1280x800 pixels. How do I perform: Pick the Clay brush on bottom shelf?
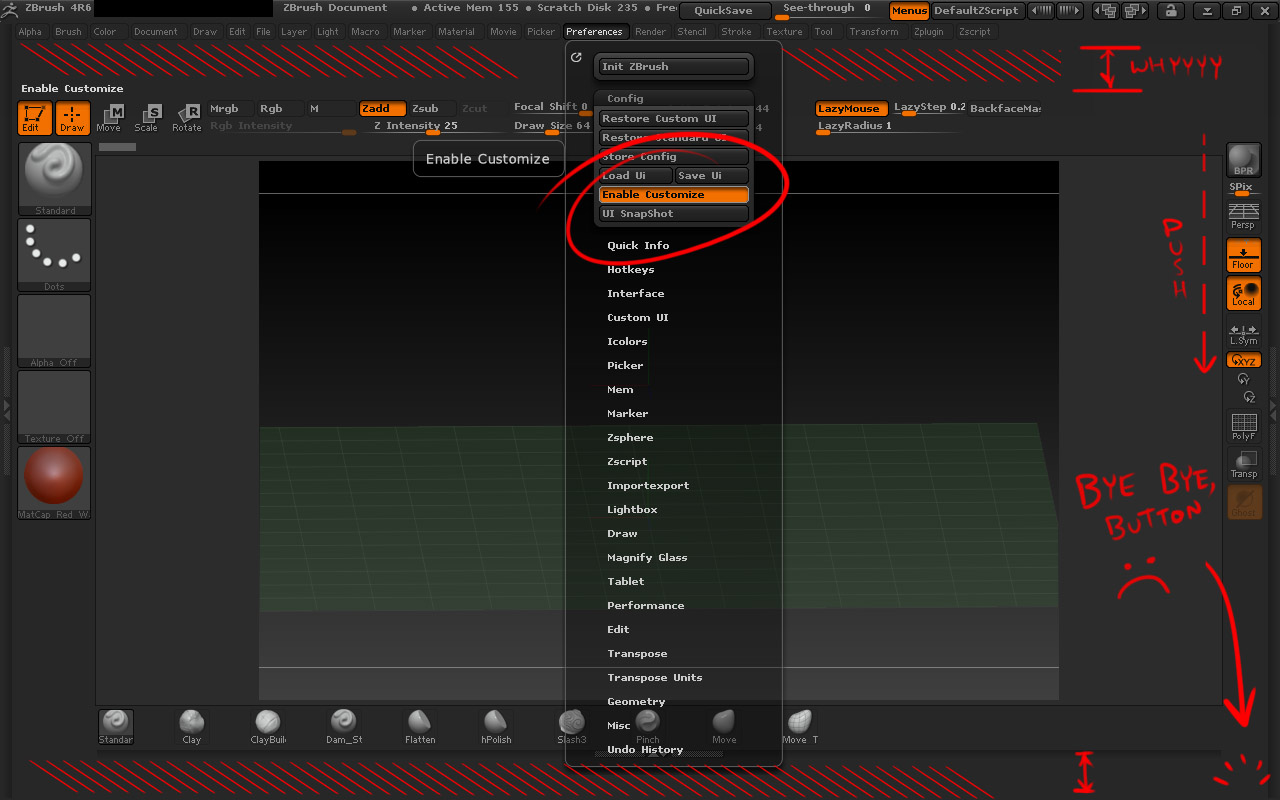point(191,726)
